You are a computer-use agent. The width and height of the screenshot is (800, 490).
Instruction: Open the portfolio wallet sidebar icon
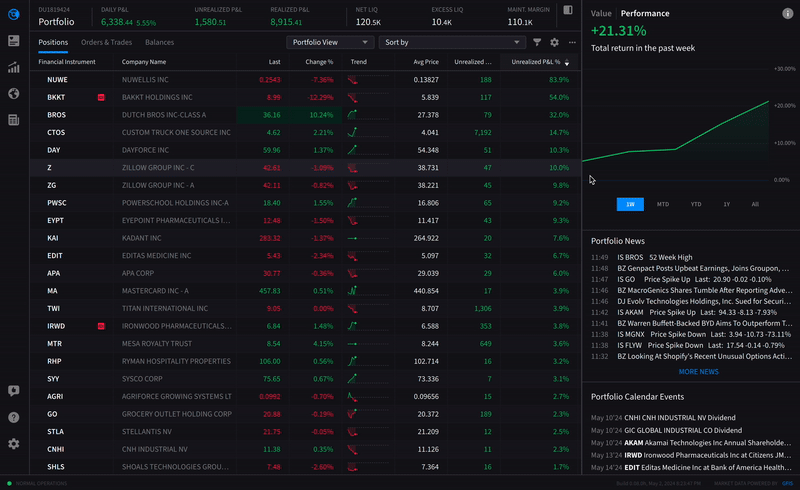pos(14,41)
